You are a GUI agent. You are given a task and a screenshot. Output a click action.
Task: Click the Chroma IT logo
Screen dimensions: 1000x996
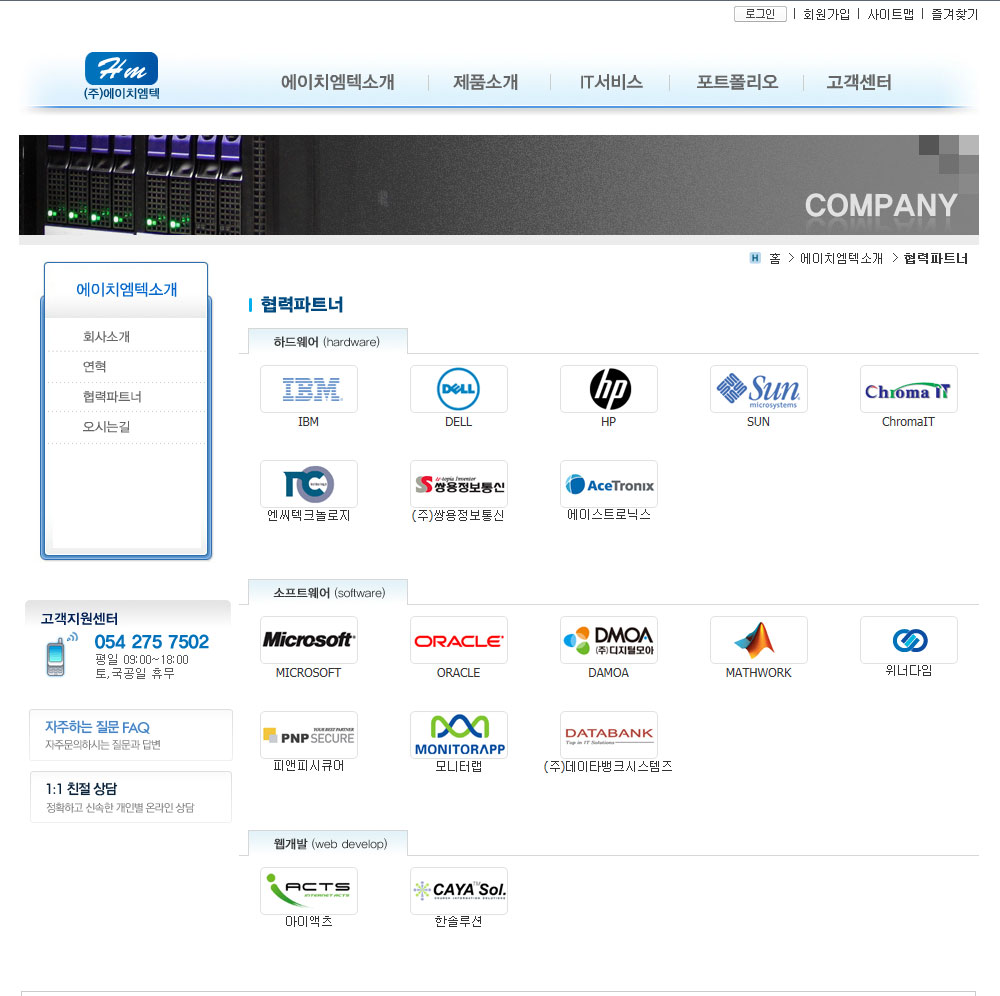[x=908, y=389]
